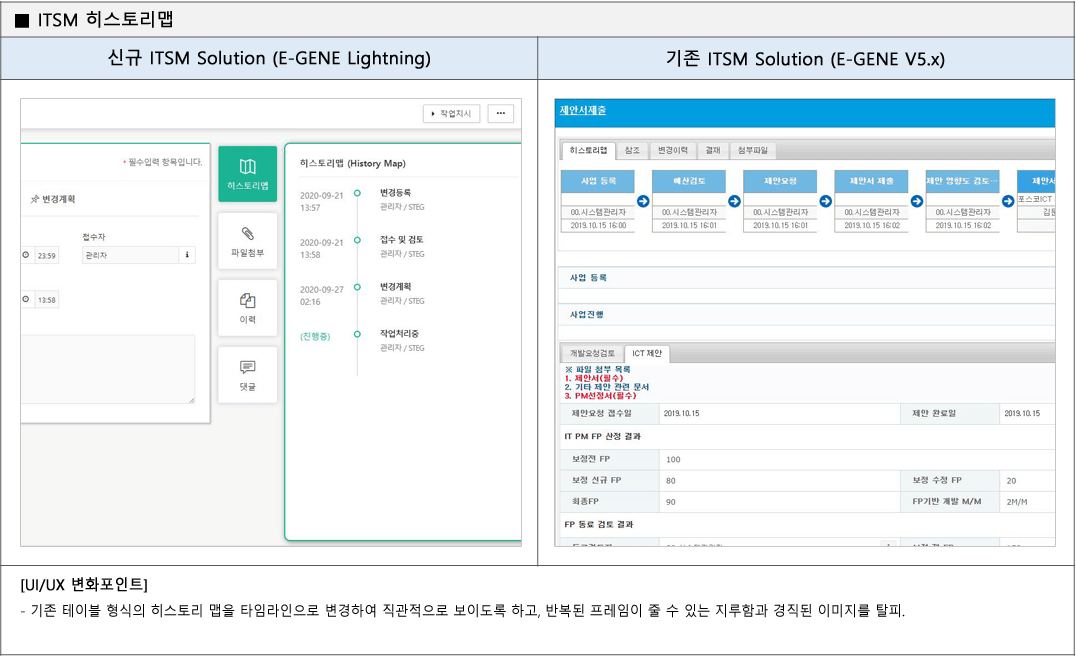Click the arrow after 제안요청 step

click(825, 201)
